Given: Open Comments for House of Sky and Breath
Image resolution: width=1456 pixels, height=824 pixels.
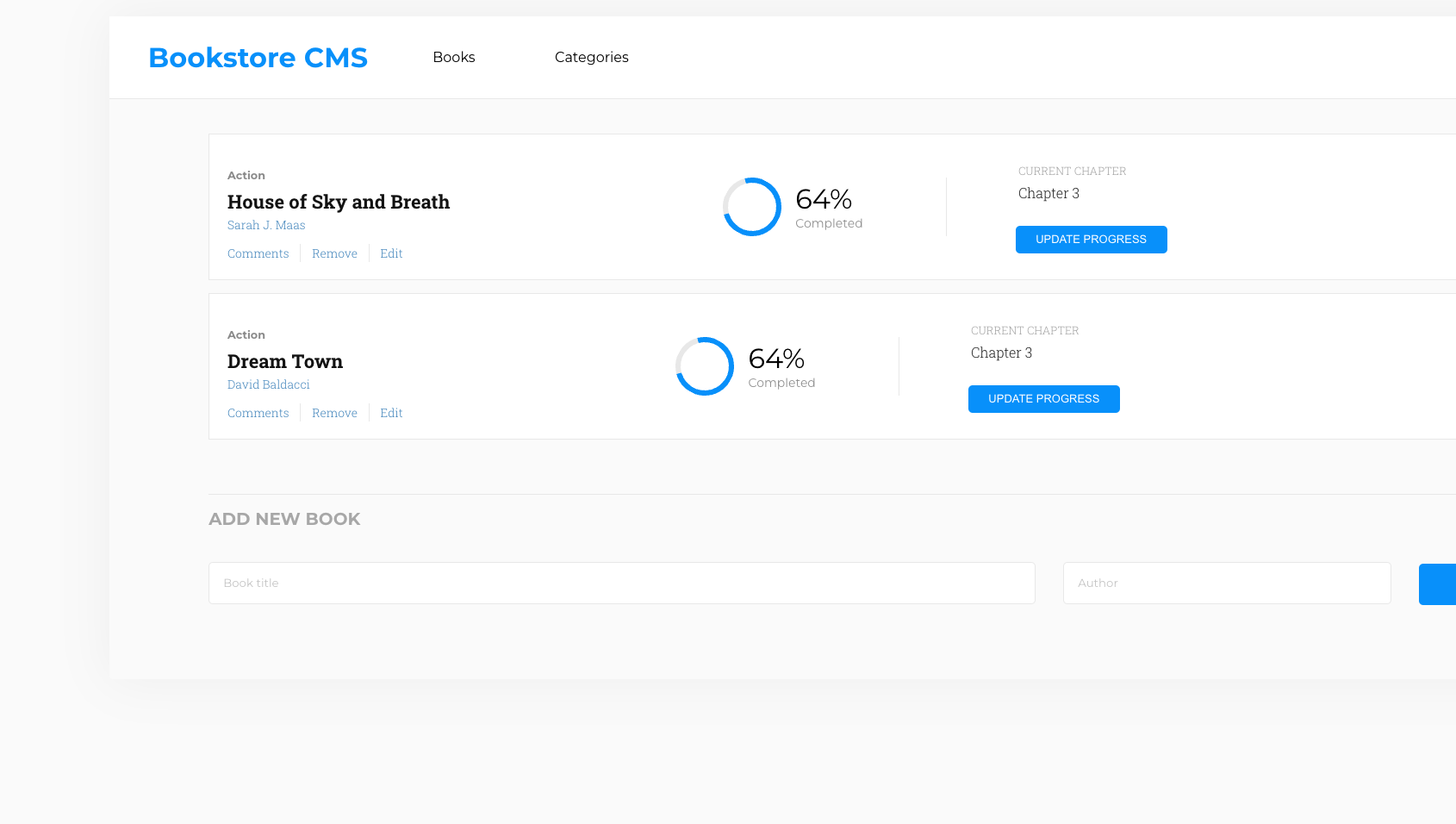Looking at the screenshot, I should point(258,253).
